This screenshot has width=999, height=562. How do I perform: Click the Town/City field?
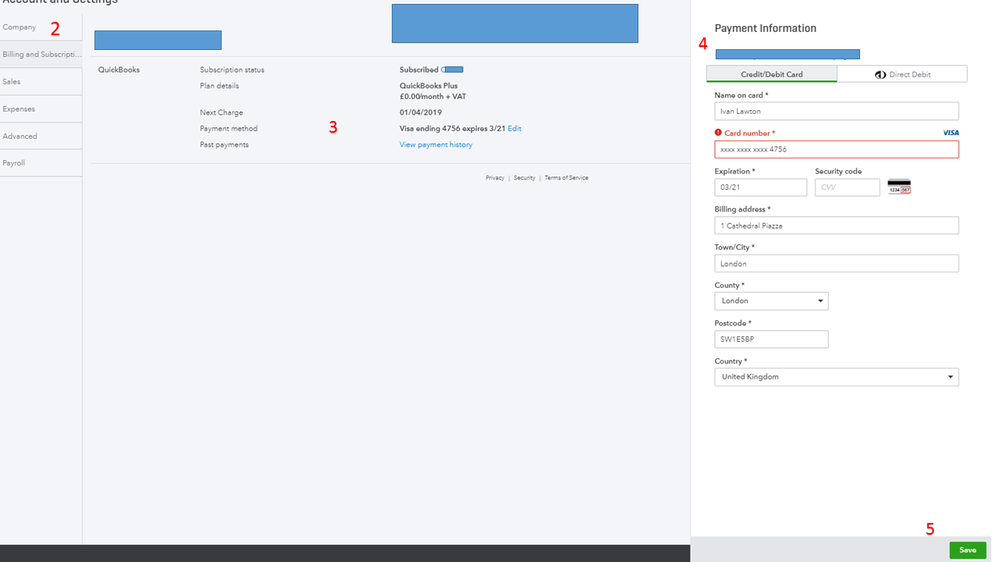click(836, 263)
